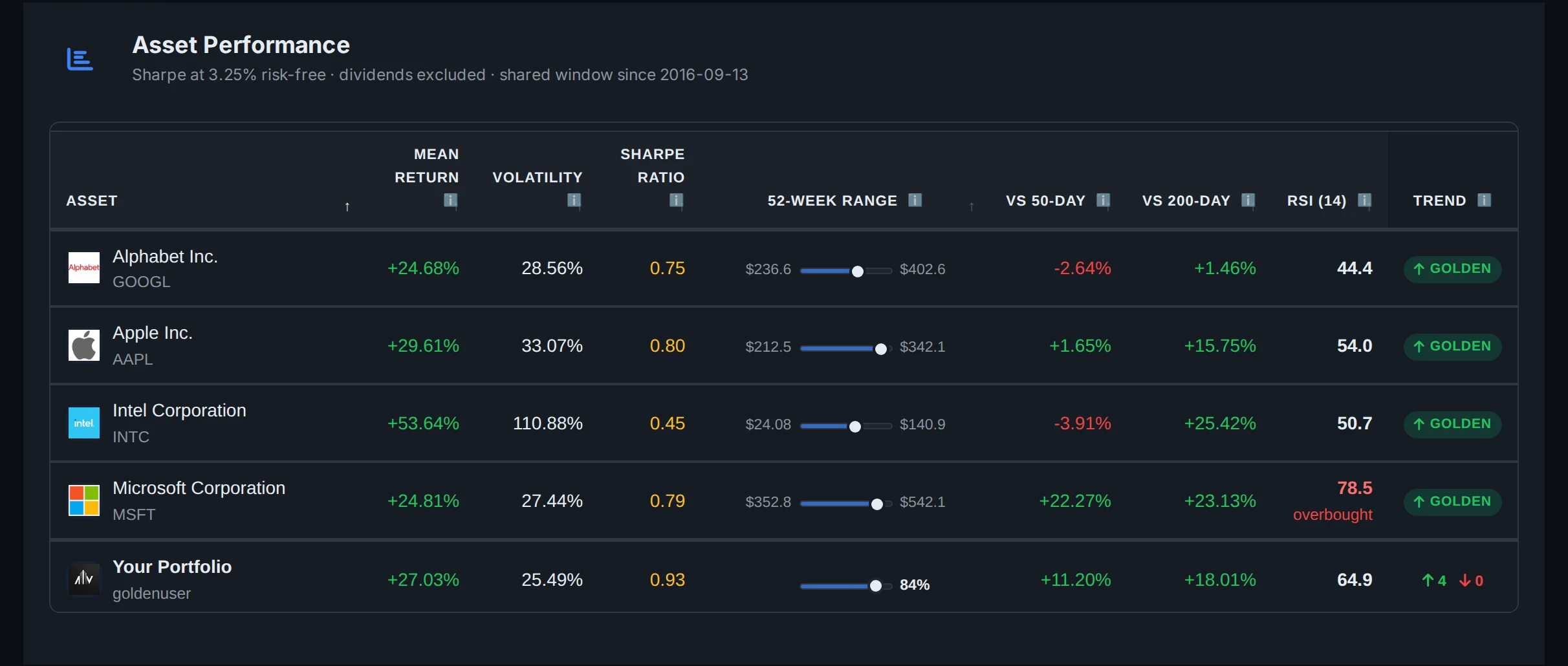Click Microsoft overbought RSI label
This screenshot has height=666, width=1568.
(1333, 515)
